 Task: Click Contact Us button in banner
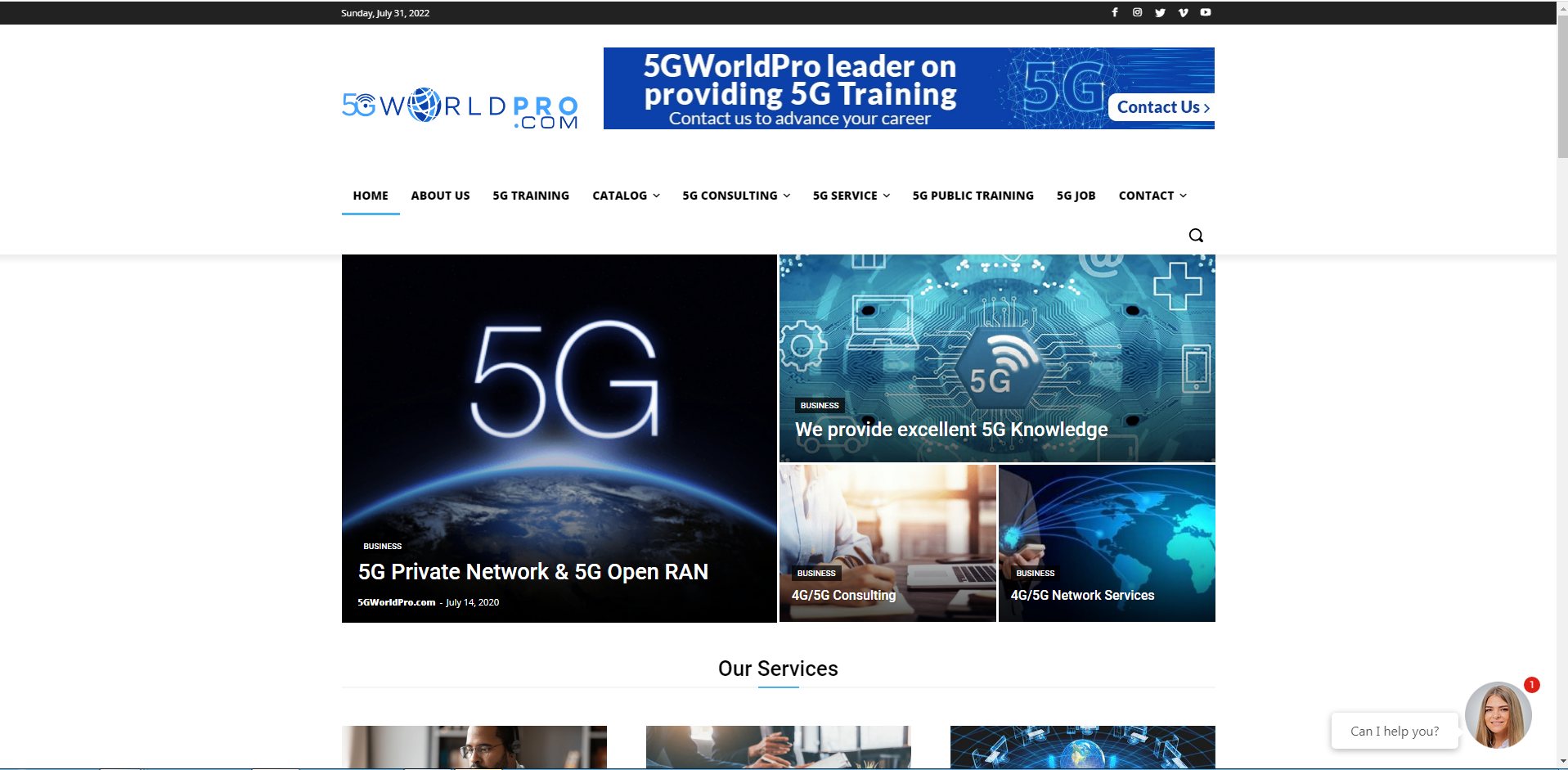click(1161, 107)
